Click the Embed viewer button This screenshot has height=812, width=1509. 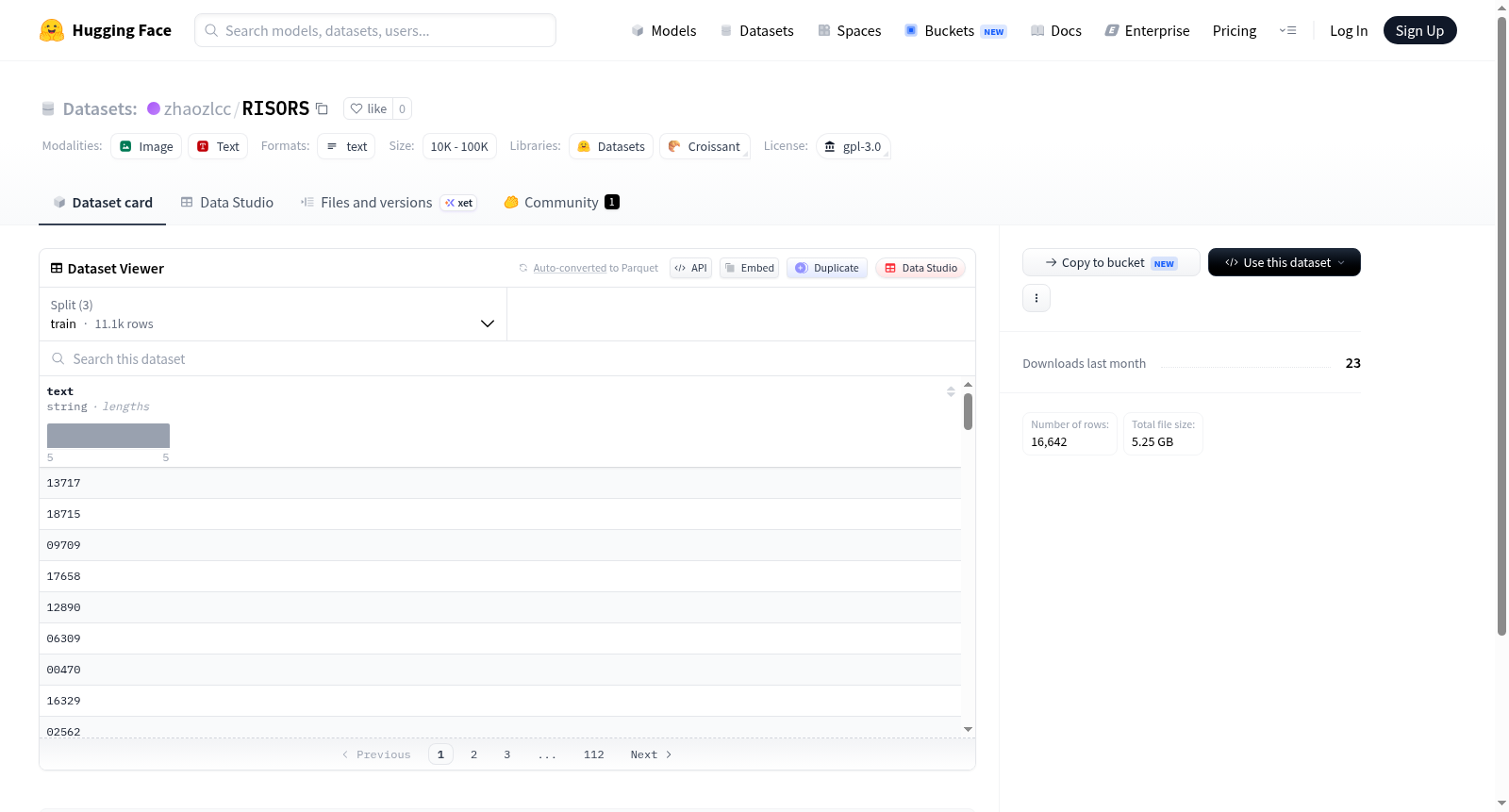[750, 268]
